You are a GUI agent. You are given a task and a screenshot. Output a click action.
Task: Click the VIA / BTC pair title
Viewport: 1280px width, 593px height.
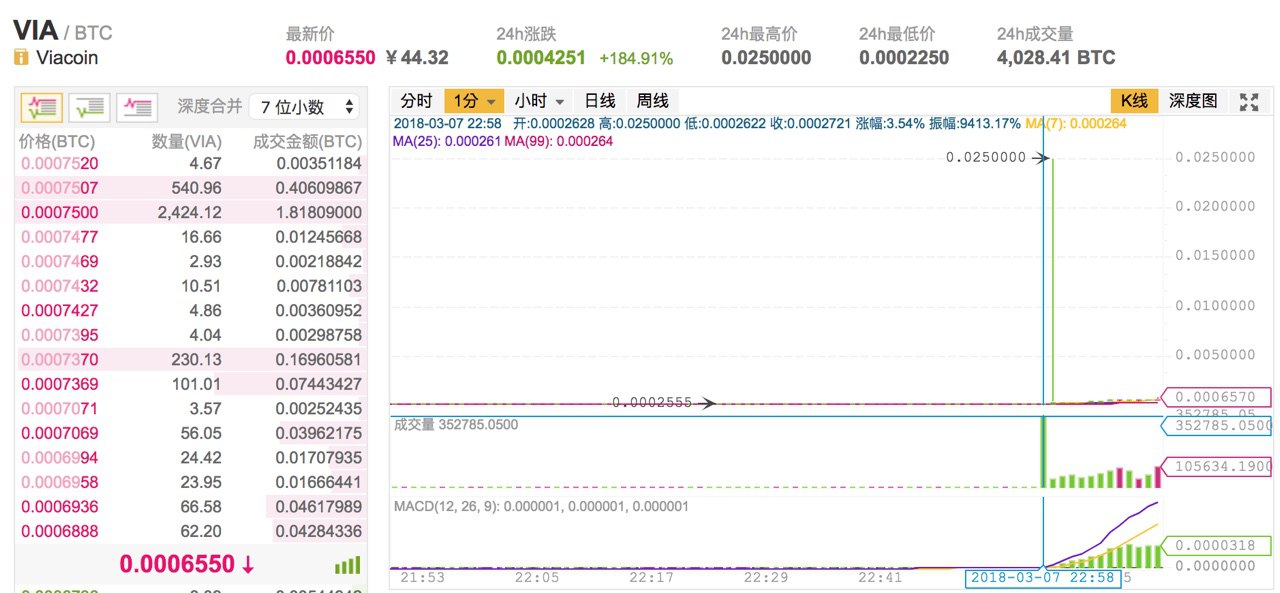[x=62, y=31]
